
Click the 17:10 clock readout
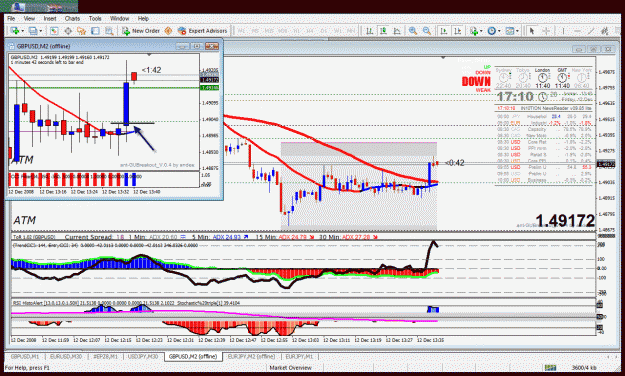(515, 96)
